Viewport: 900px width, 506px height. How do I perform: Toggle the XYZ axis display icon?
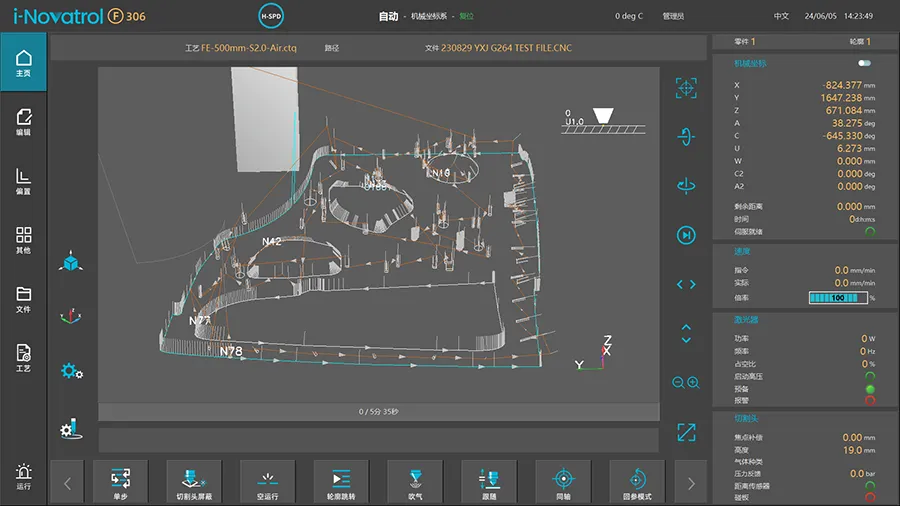(x=70, y=316)
